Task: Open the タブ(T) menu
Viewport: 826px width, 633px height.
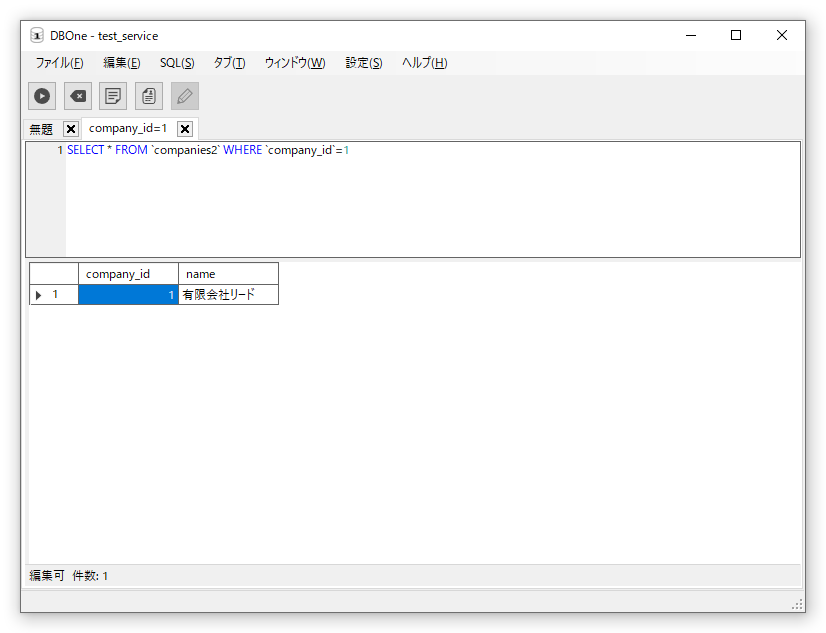Action: 229,63
